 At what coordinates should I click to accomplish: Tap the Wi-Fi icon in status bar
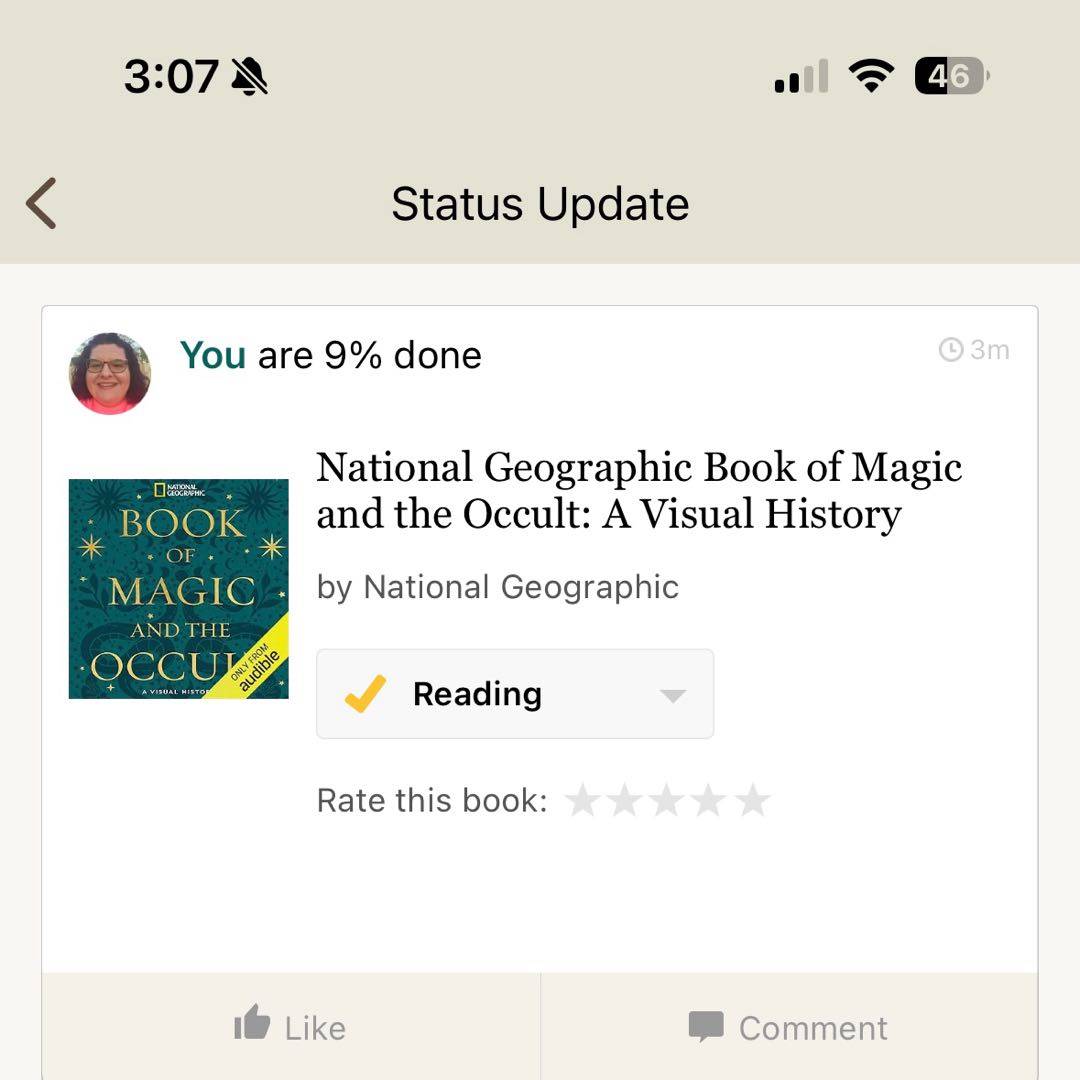click(x=870, y=76)
